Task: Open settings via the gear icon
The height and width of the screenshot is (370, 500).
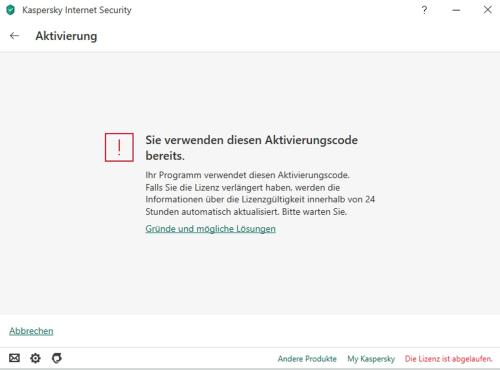Action: (x=35, y=358)
